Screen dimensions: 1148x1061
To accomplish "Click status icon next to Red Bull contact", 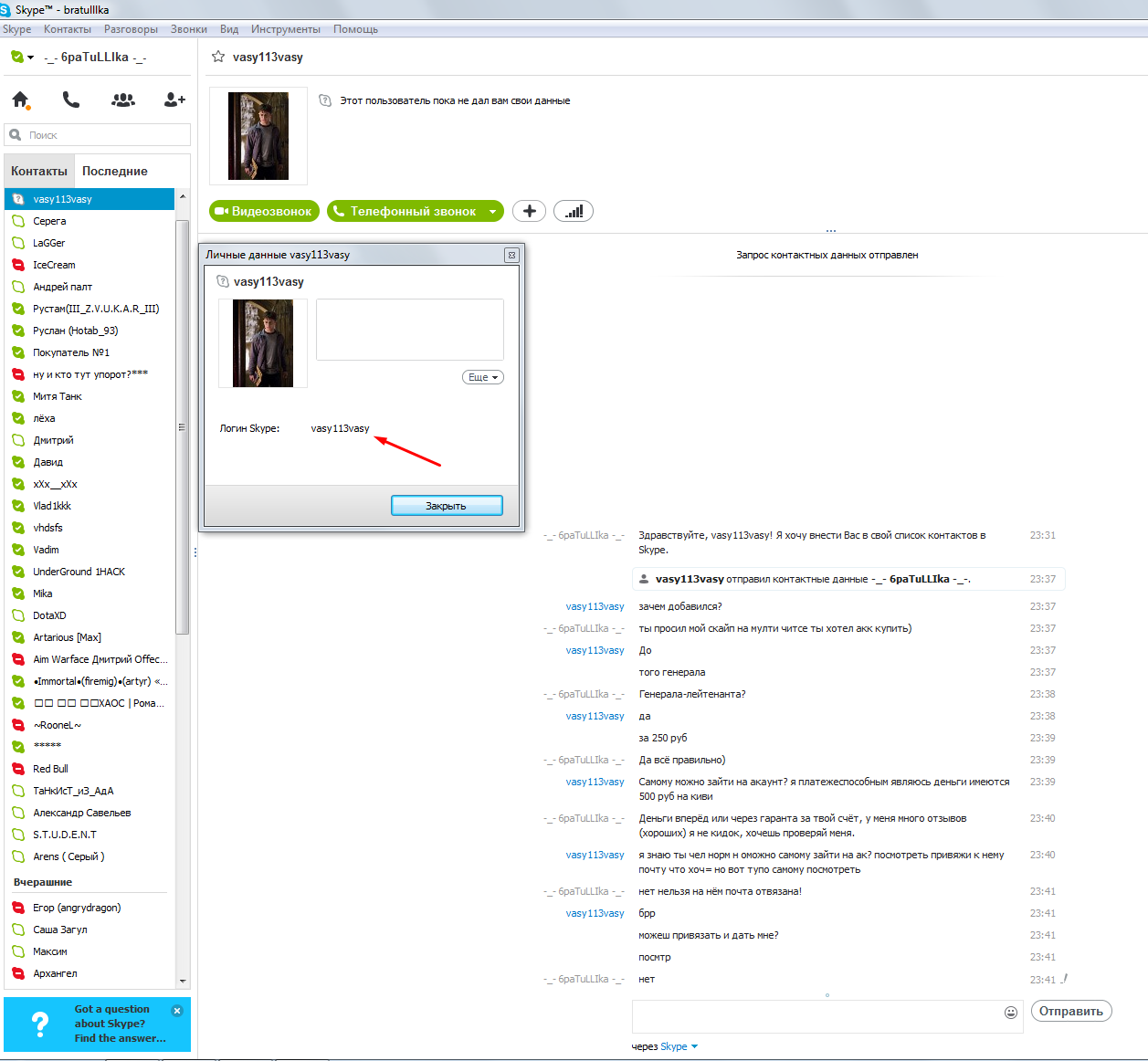I will click(17, 769).
